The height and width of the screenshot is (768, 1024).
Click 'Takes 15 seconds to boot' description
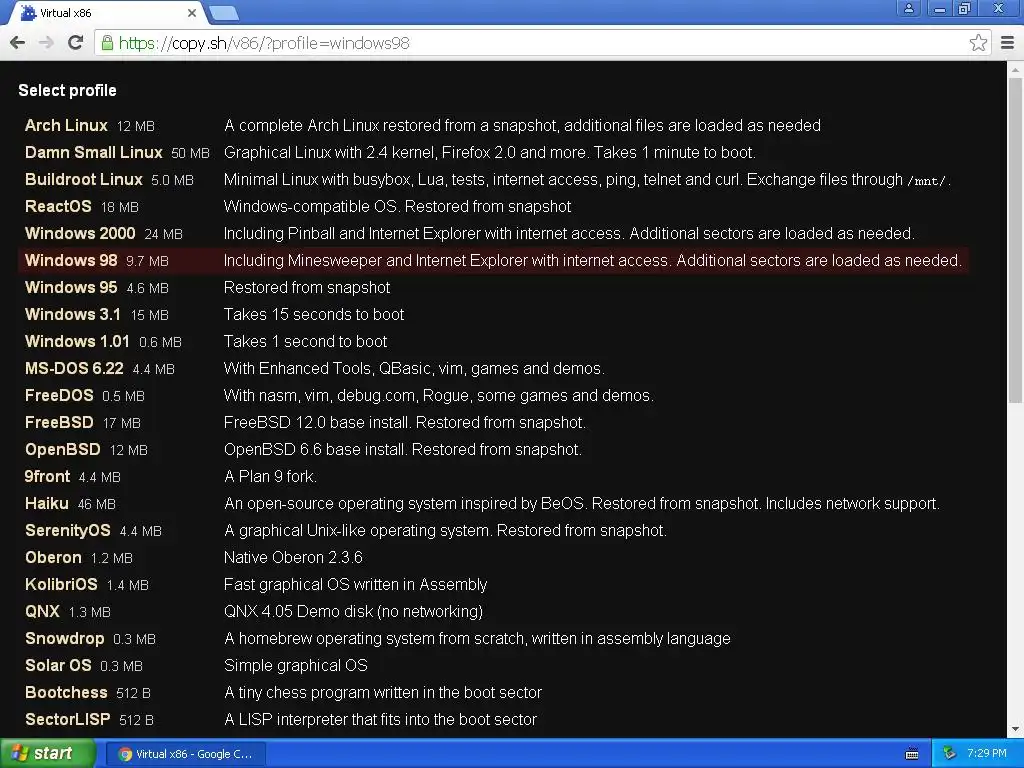(313, 314)
